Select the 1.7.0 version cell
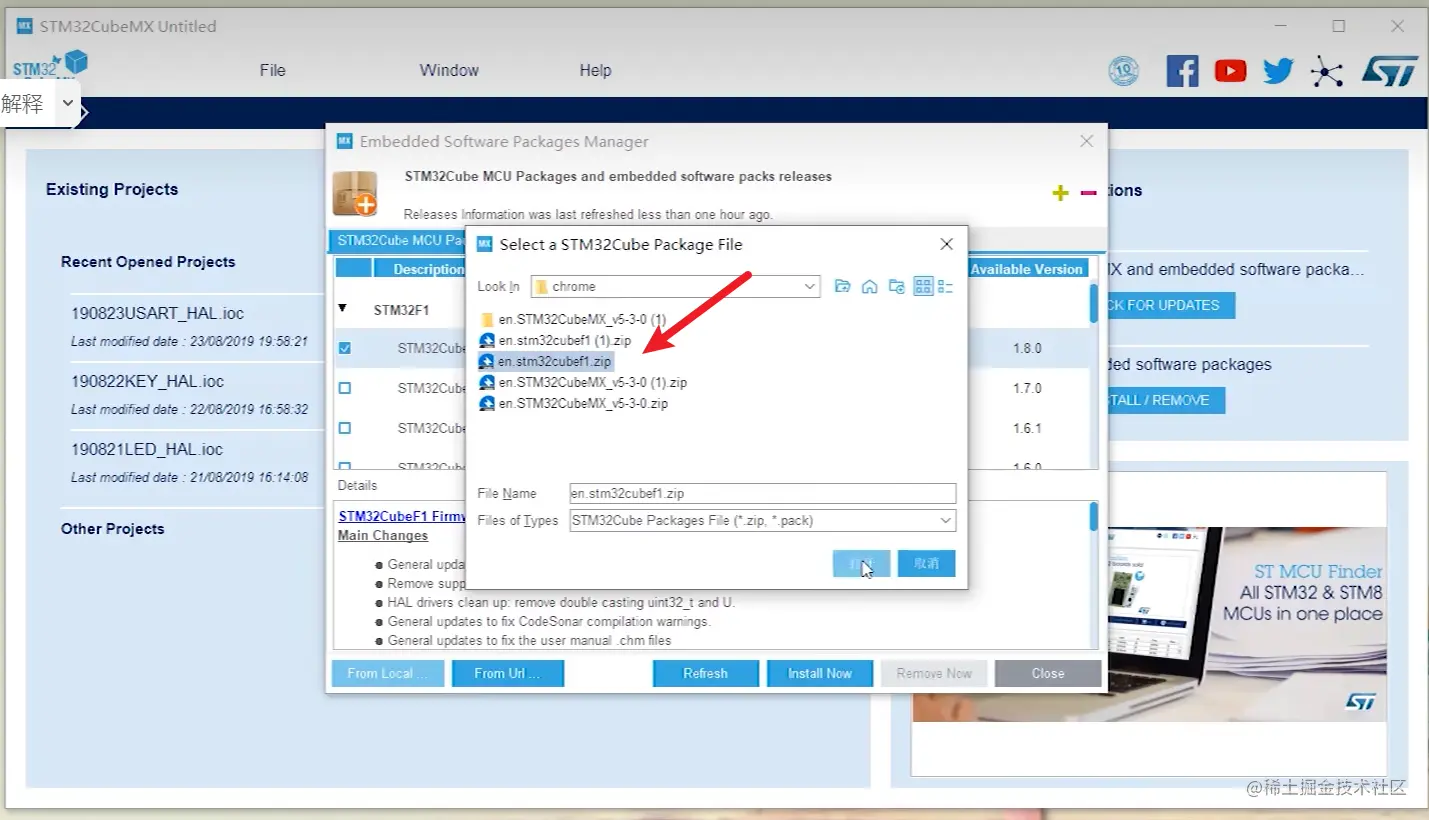Viewport: 1429px width, 820px height. (x=1027, y=388)
